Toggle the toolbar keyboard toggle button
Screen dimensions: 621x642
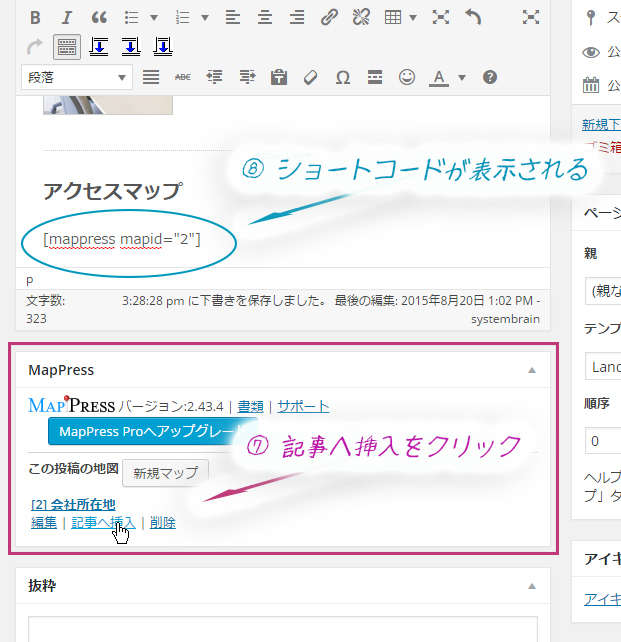67,47
